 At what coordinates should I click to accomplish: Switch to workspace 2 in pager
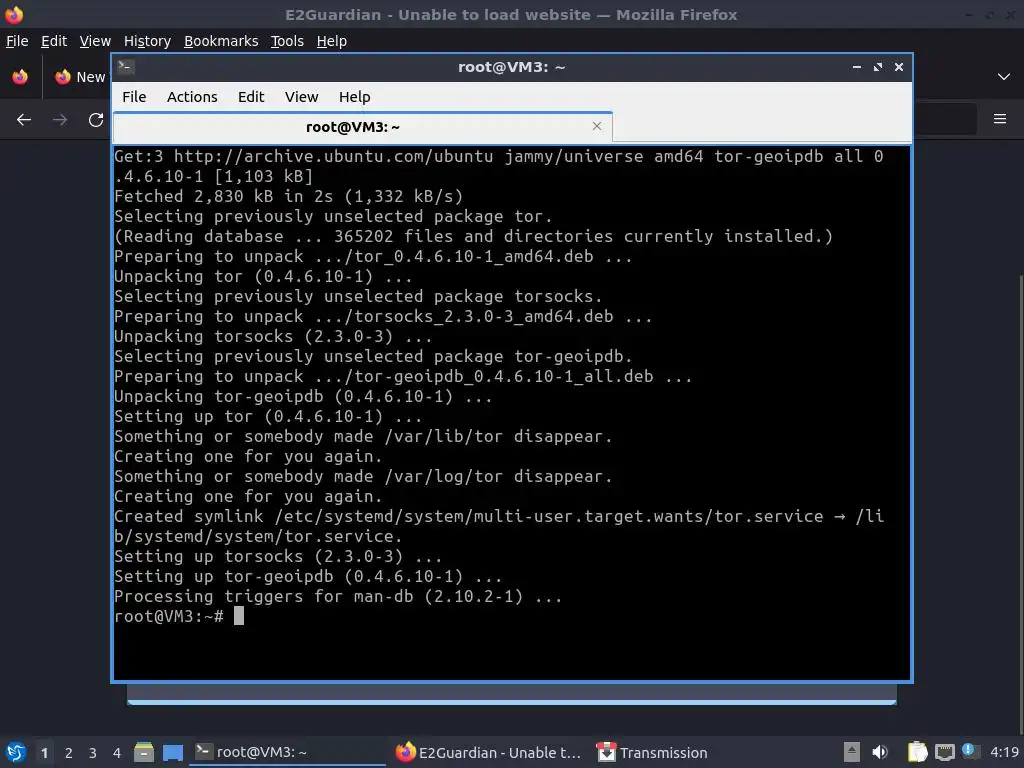pyautogui.click(x=69, y=753)
